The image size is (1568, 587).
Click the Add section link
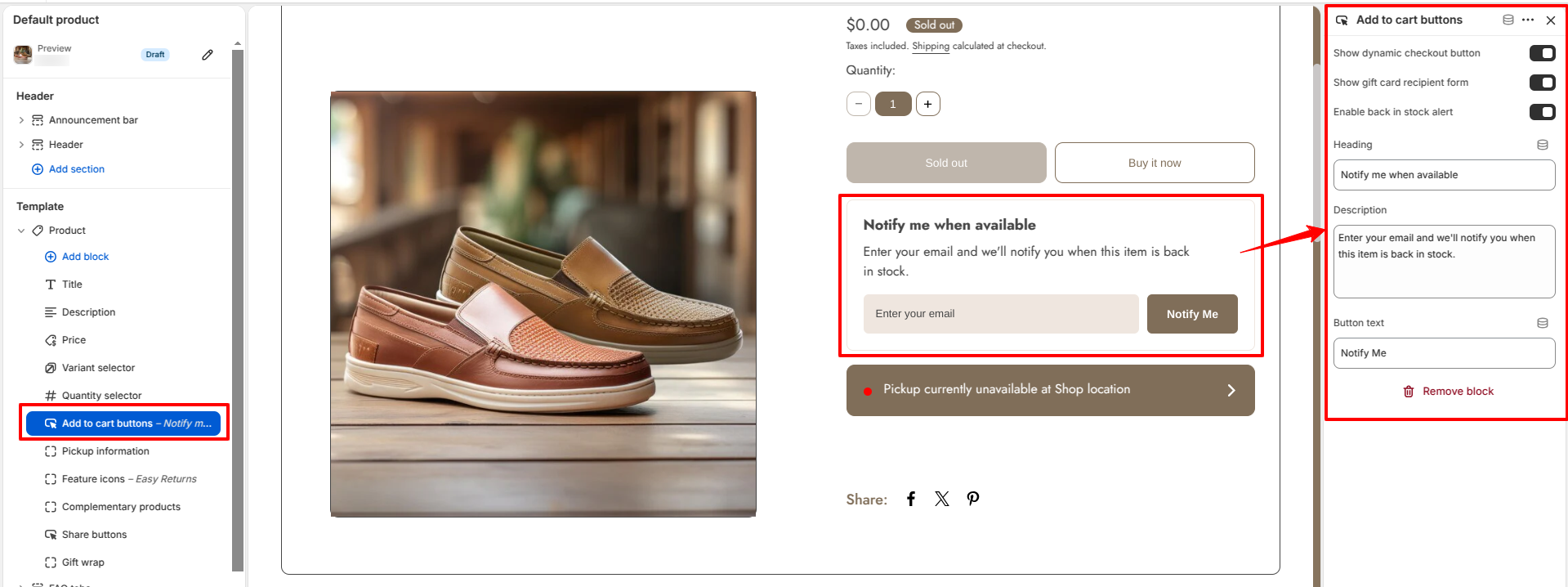pos(77,169)
